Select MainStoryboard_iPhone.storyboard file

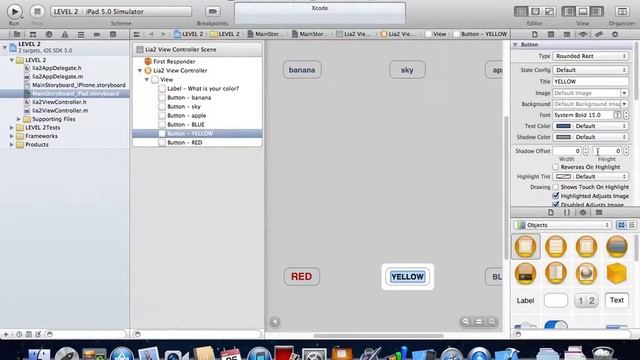click(x=79, y=85)
